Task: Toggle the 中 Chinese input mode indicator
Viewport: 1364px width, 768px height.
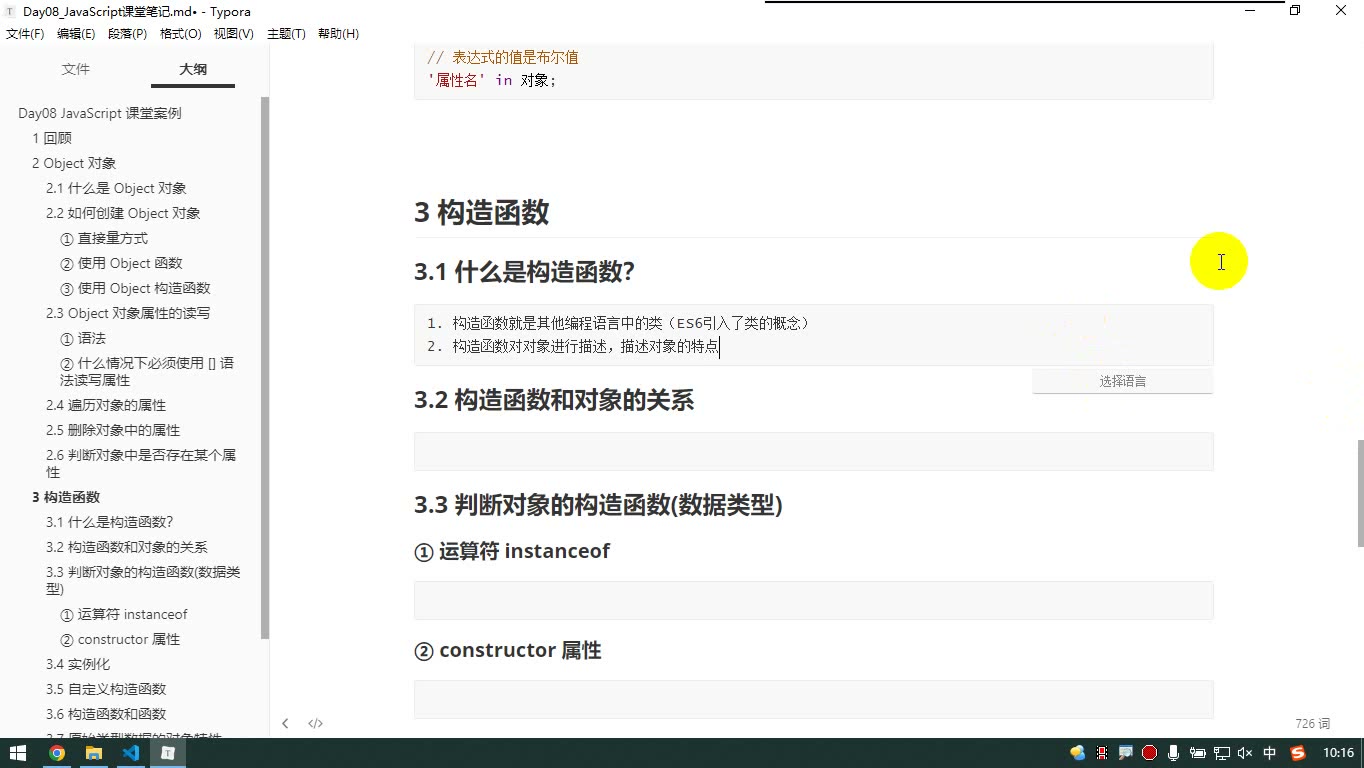Action: click(1270, 753)
